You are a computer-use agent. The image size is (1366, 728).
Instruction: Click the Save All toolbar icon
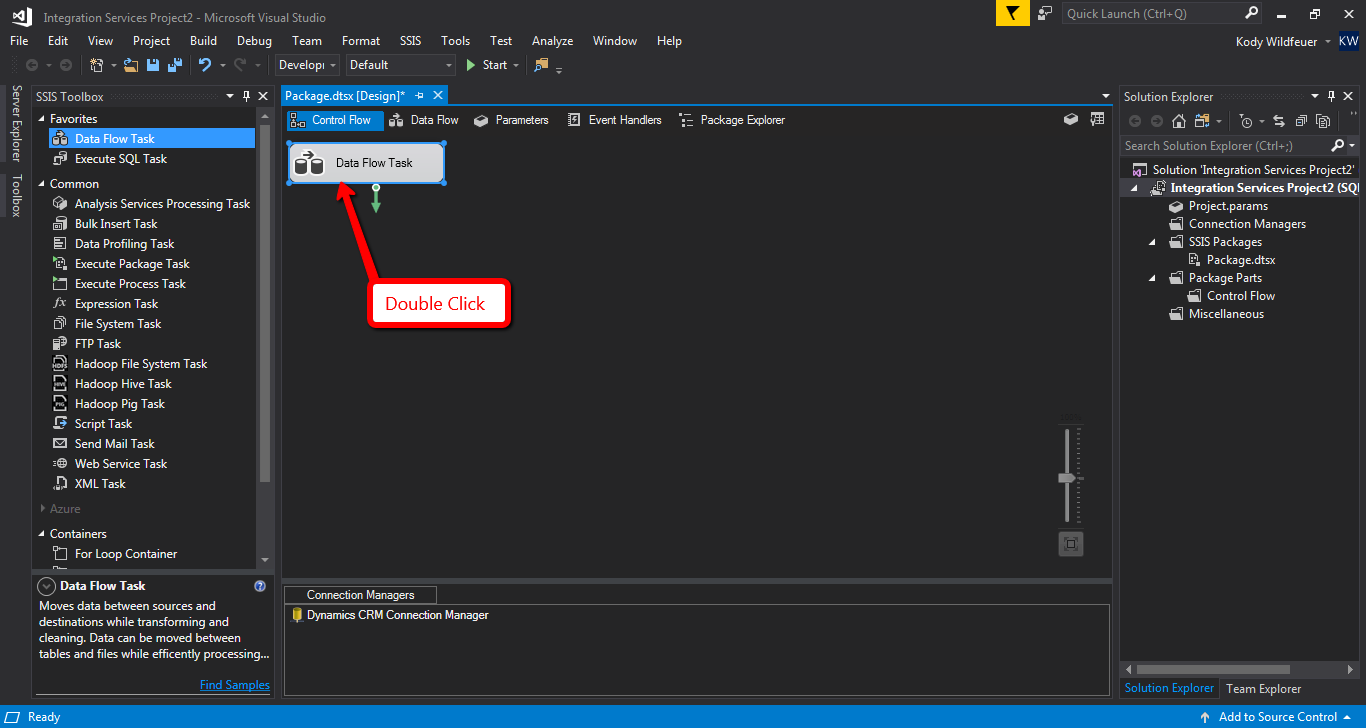175,65
